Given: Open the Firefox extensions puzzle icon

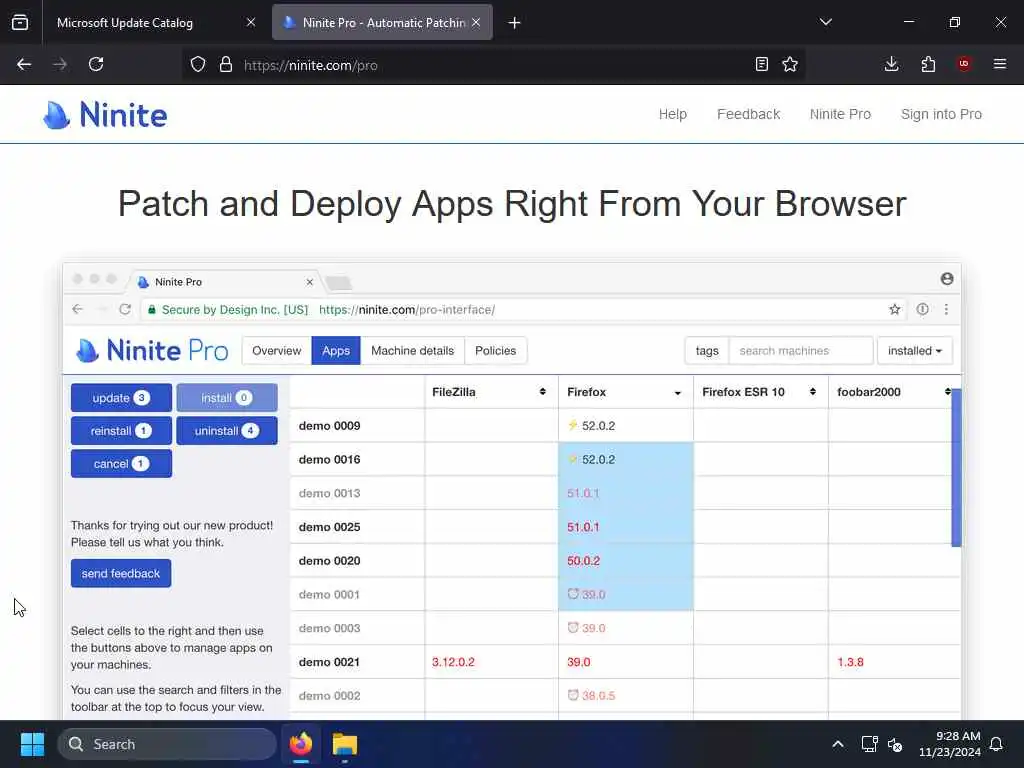Looking at the screenshot, I should pyautogui.click(x=928, y=64).
